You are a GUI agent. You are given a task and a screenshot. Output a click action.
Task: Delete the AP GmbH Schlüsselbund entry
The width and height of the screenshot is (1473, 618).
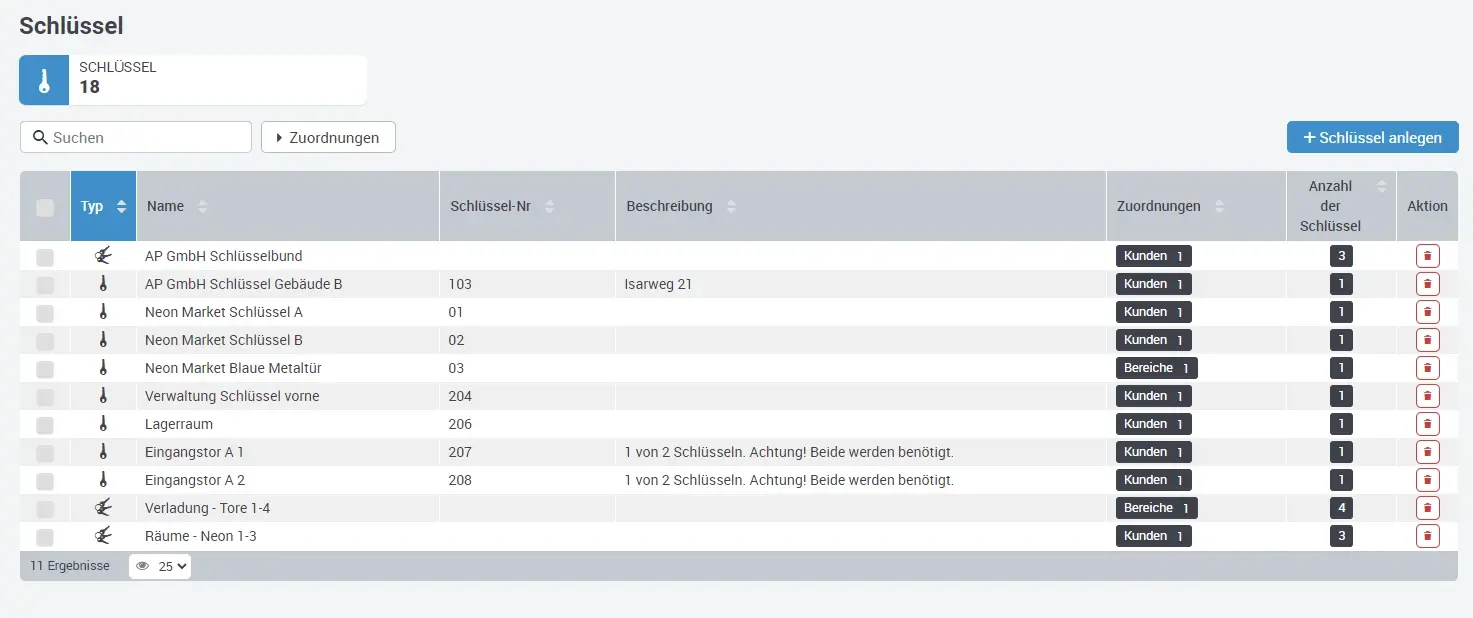coord(1427,256)
